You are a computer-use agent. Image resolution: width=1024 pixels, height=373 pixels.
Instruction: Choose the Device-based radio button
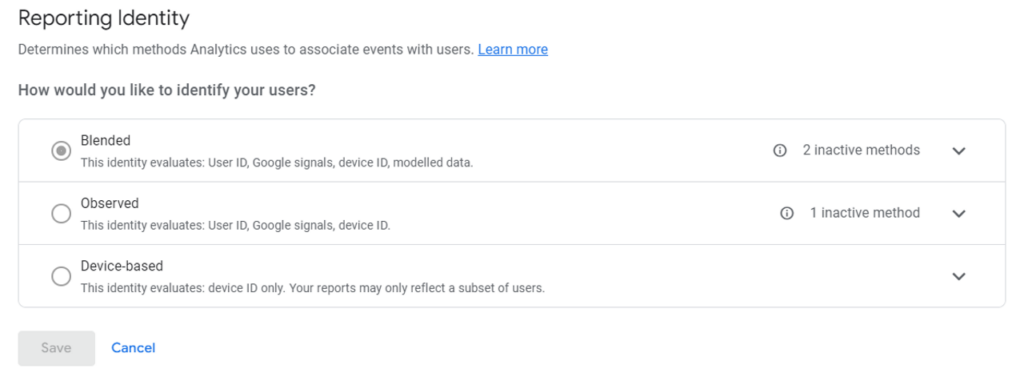[x=61, y=276]
